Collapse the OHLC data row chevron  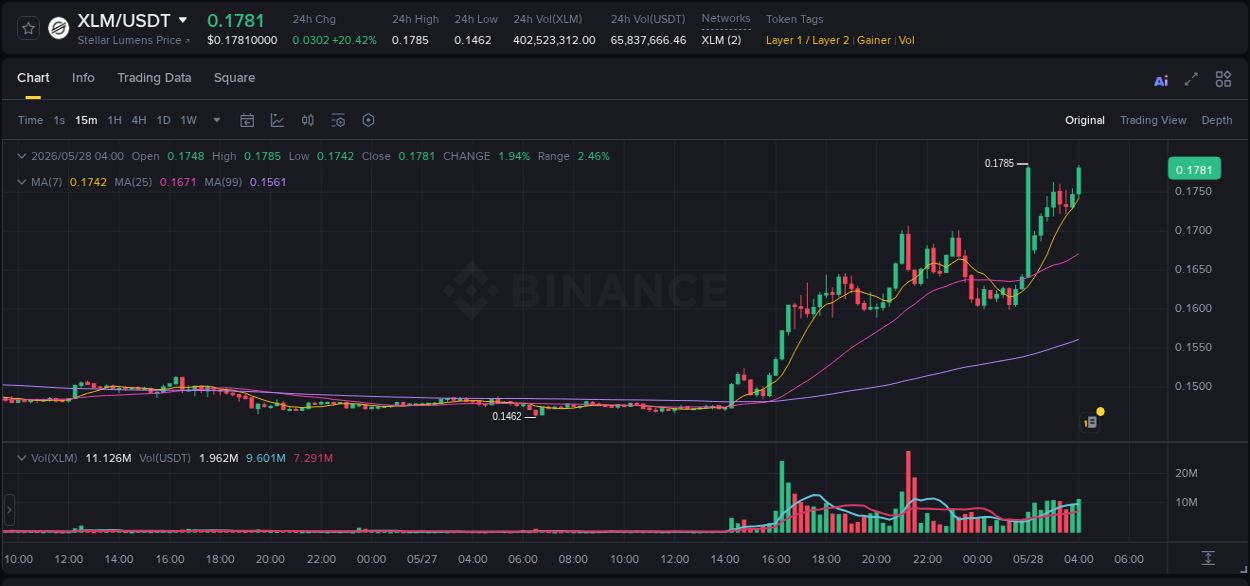[x=22, y=156]
